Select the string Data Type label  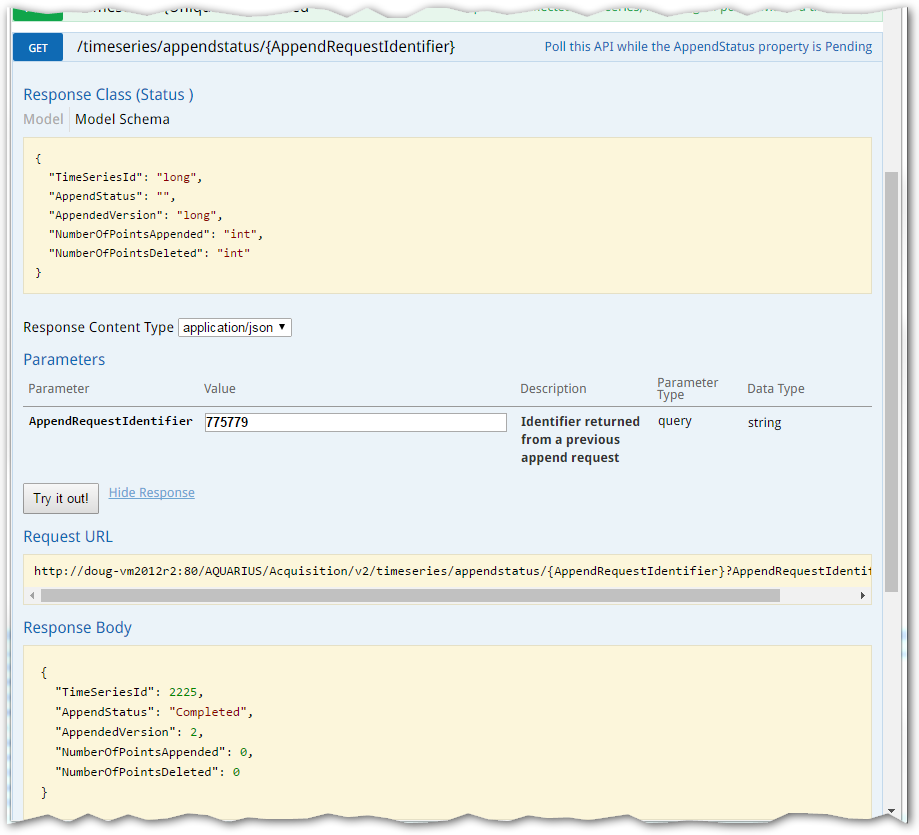(x=763, y=422)
